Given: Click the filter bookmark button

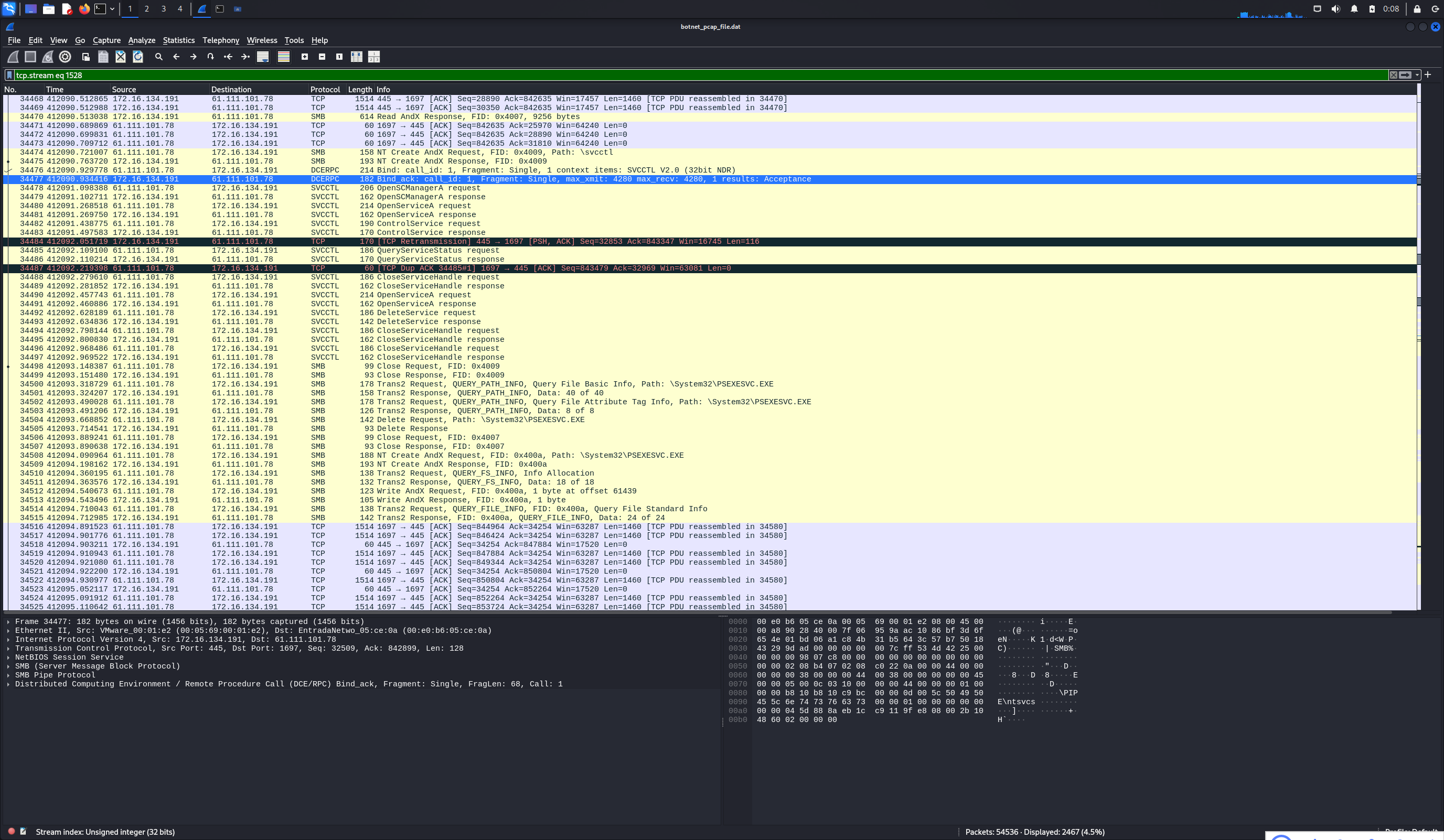Looking at the screenshot, I should point(9,75).
